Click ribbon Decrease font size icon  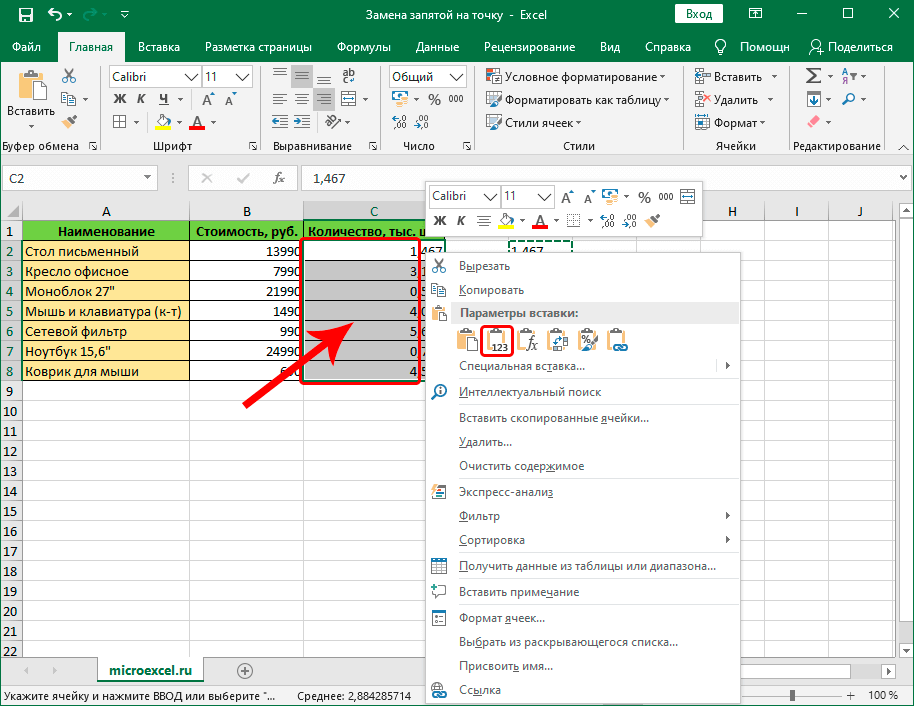point(231,100)
